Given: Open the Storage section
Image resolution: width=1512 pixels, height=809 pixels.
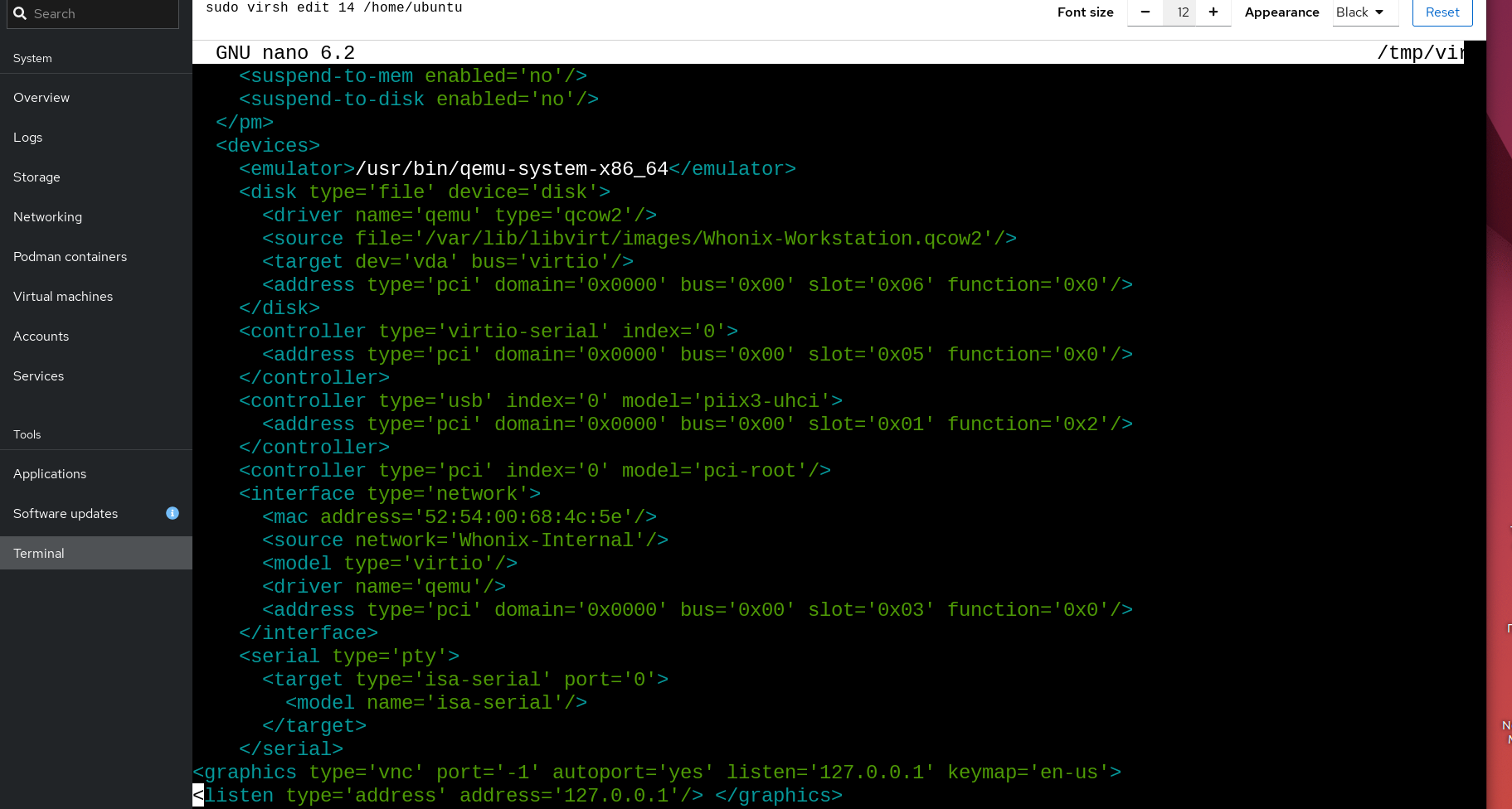Looking at the screenshot, I should (x=36, y=177).
